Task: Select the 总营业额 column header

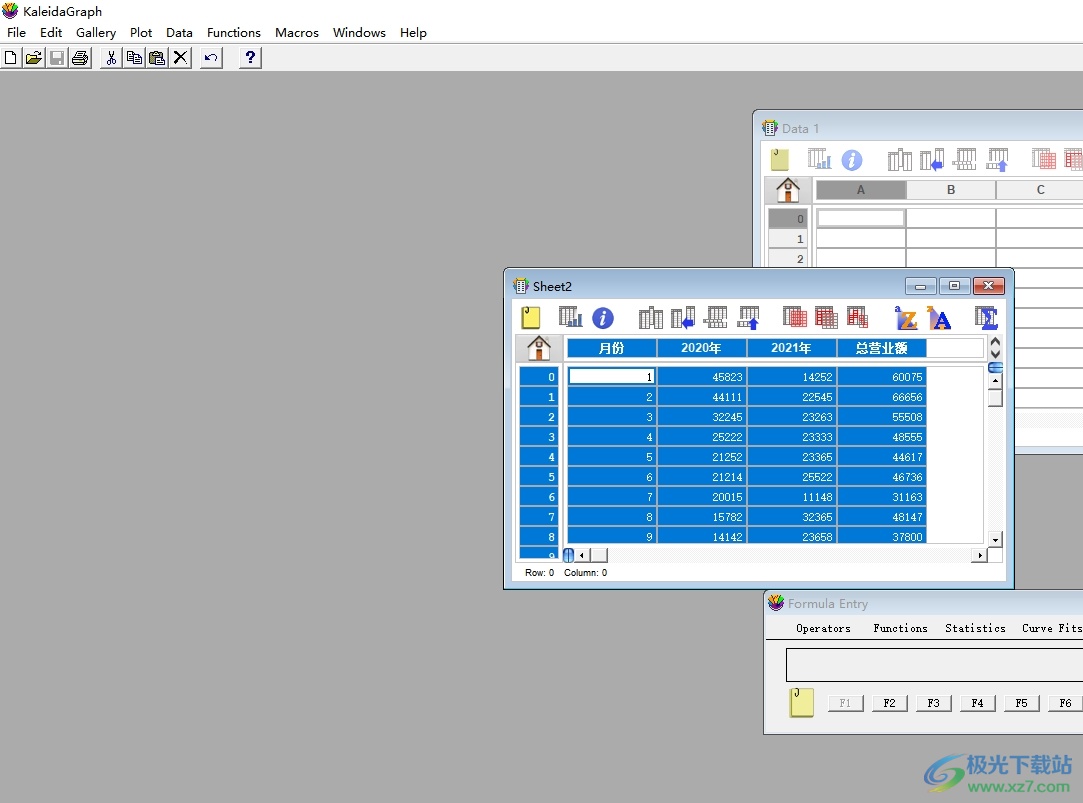Action: (x=881, y=348)
